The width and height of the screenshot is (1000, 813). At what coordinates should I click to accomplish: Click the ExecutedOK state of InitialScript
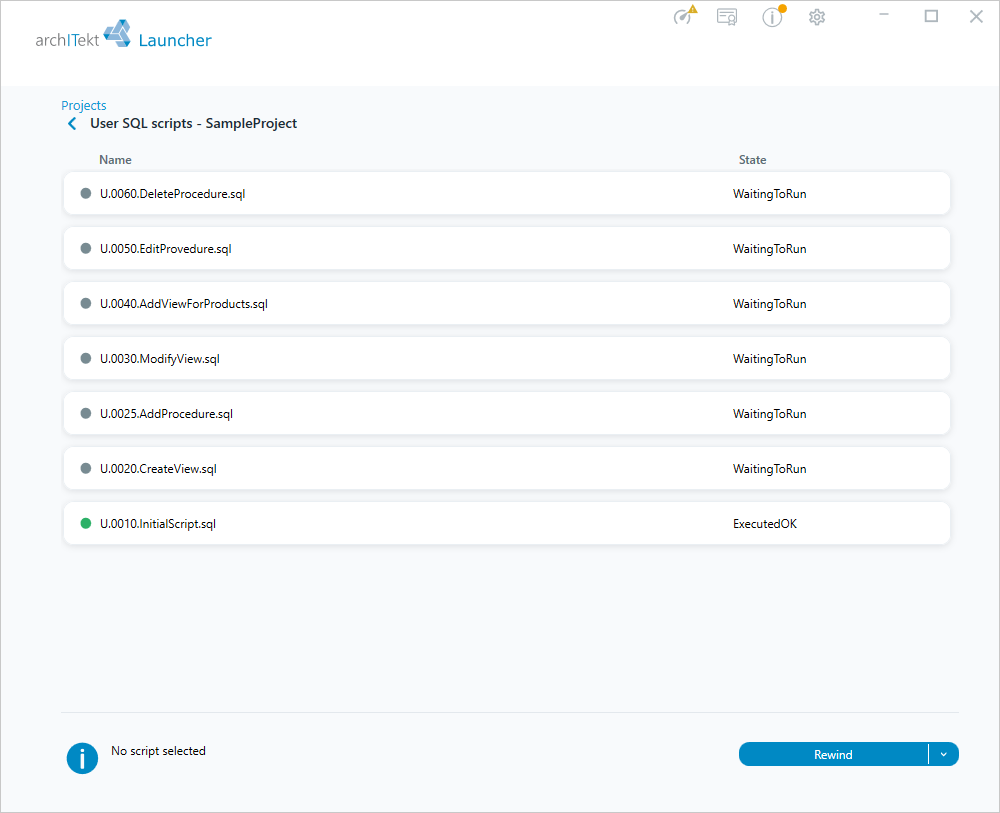765,524
